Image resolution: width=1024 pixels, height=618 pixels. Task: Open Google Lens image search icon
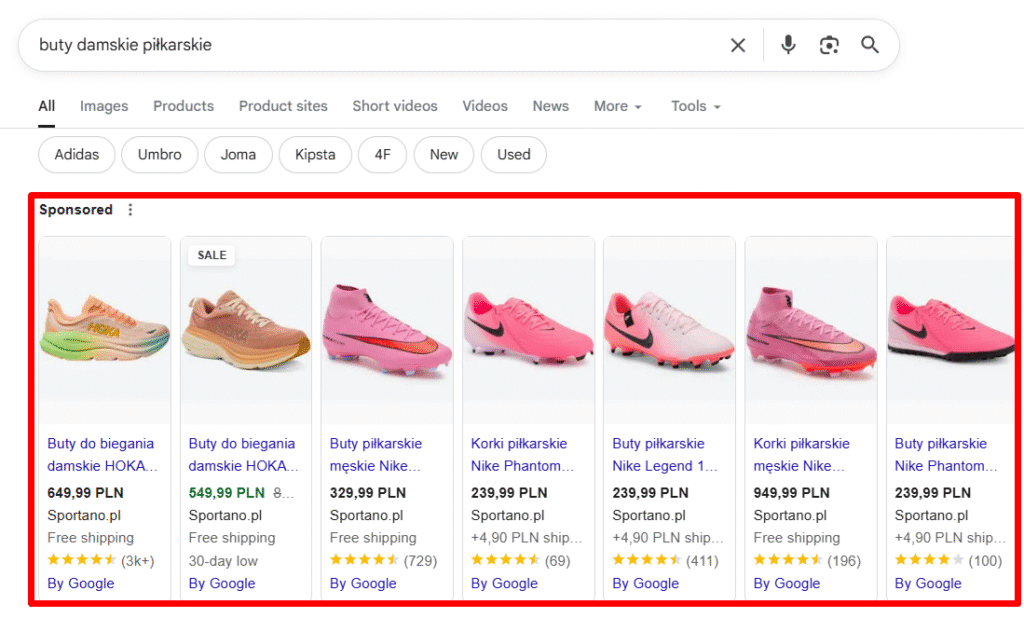click(829, 45)
